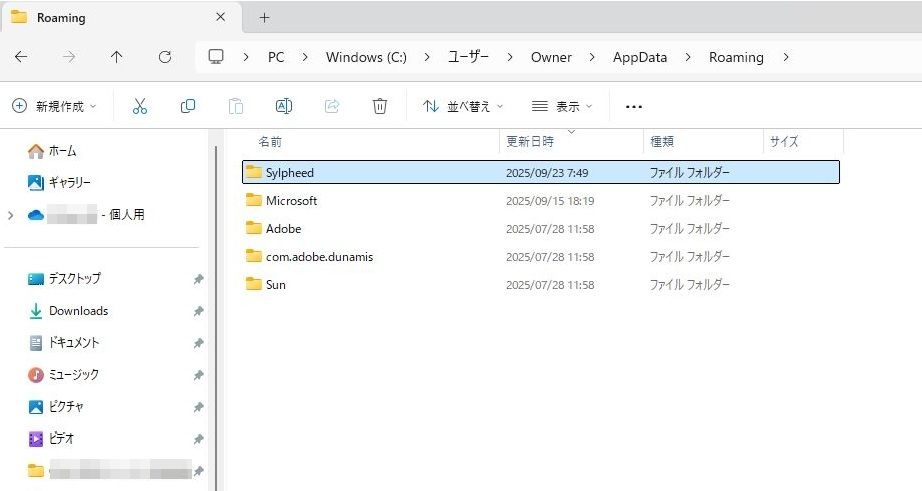The image size is (922, 491).
Task: Click AppData in the address breadcrumb
Action: coord(639,57)
